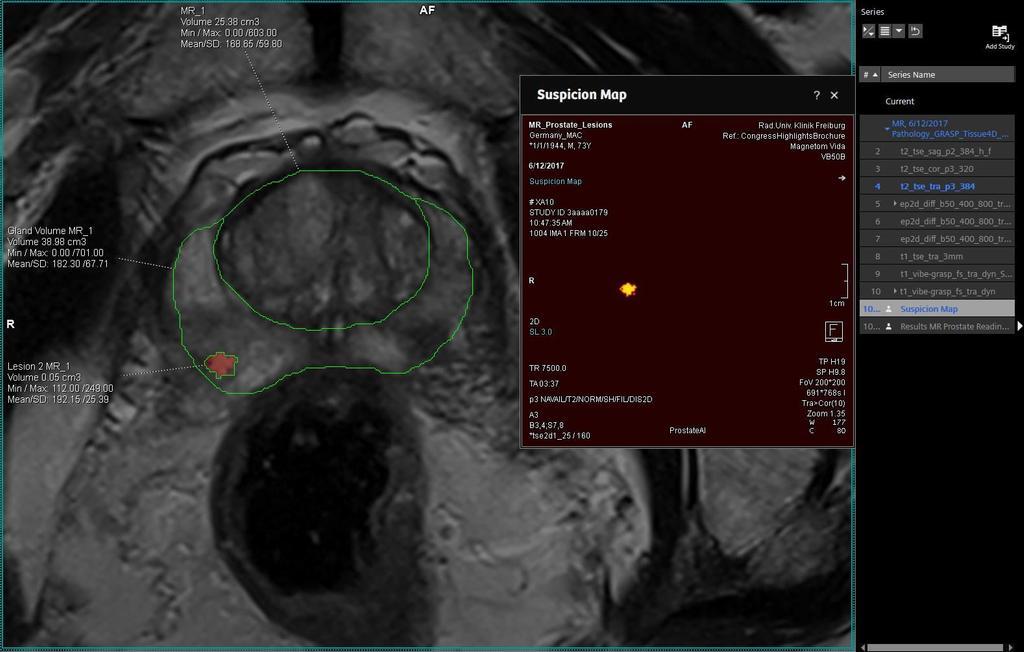Expand the t1_vibe-grasp_fs_tra_dyn series 10

tap(895, 291)
